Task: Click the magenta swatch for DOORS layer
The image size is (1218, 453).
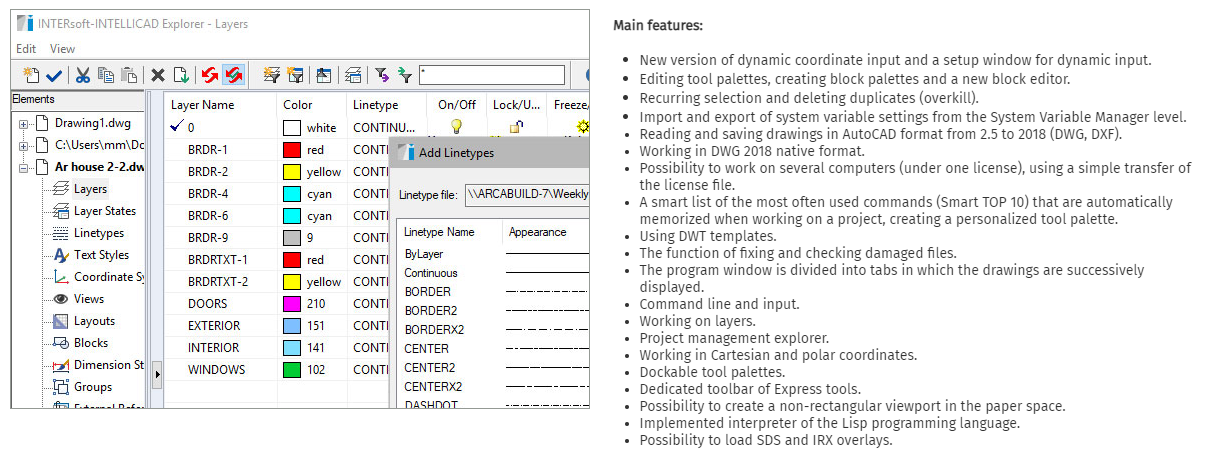Action: coord(292,304)
